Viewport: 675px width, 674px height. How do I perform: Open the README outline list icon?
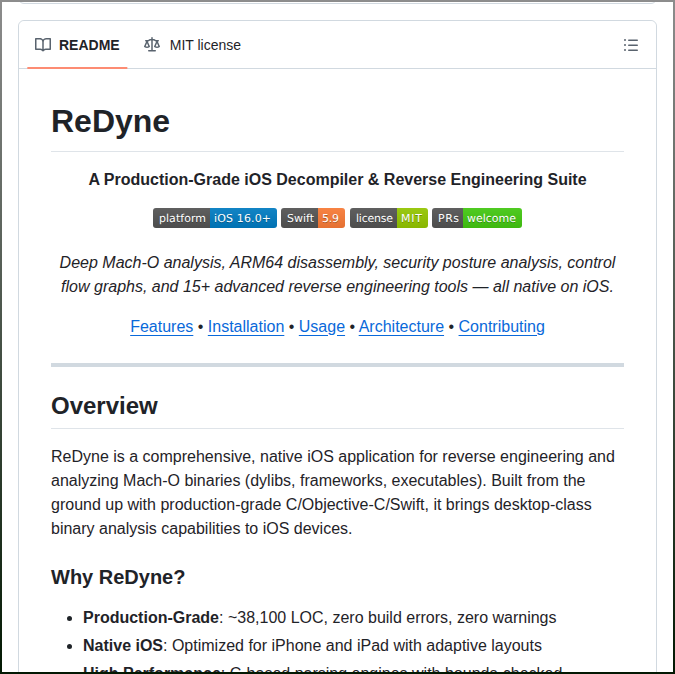click(631, 45)
